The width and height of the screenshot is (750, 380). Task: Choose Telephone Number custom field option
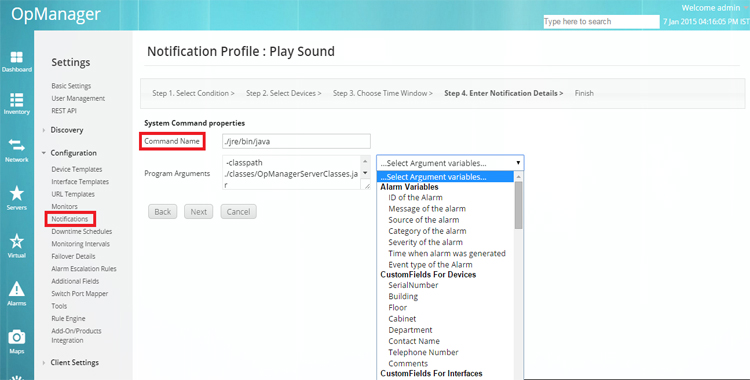[423, 352]
